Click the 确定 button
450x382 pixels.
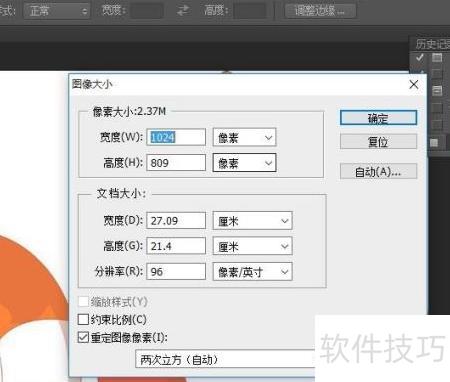pos(378,118)
